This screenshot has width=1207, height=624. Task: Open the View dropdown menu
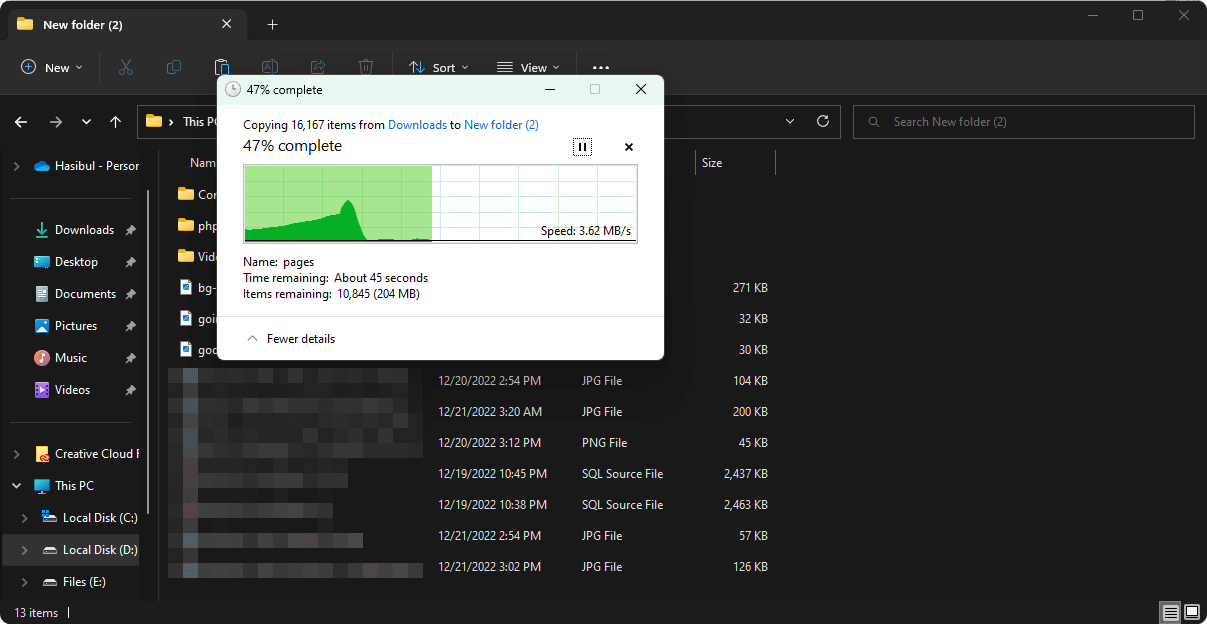(528, 68)
